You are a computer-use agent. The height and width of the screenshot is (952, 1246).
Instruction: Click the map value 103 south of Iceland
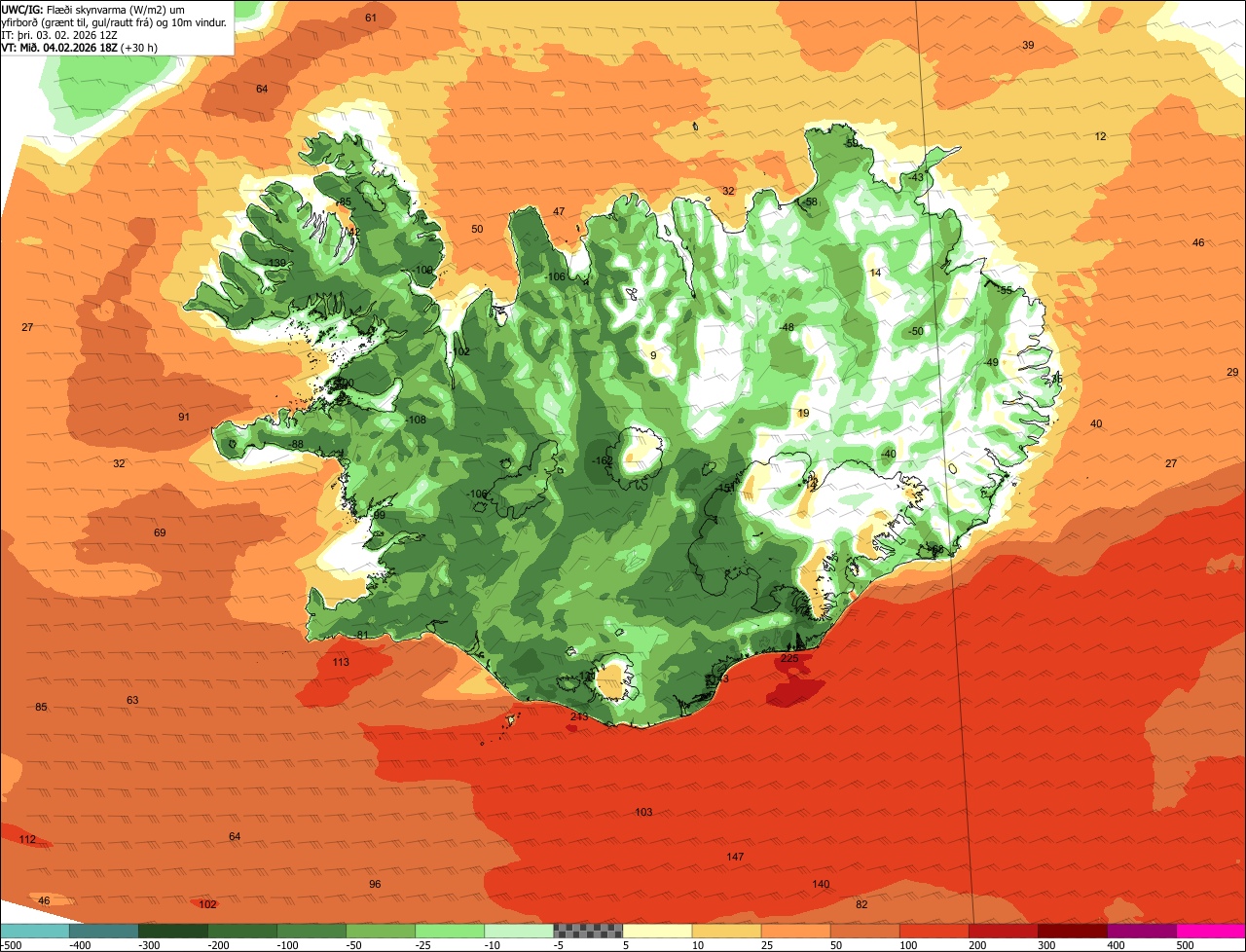point(643,812)
